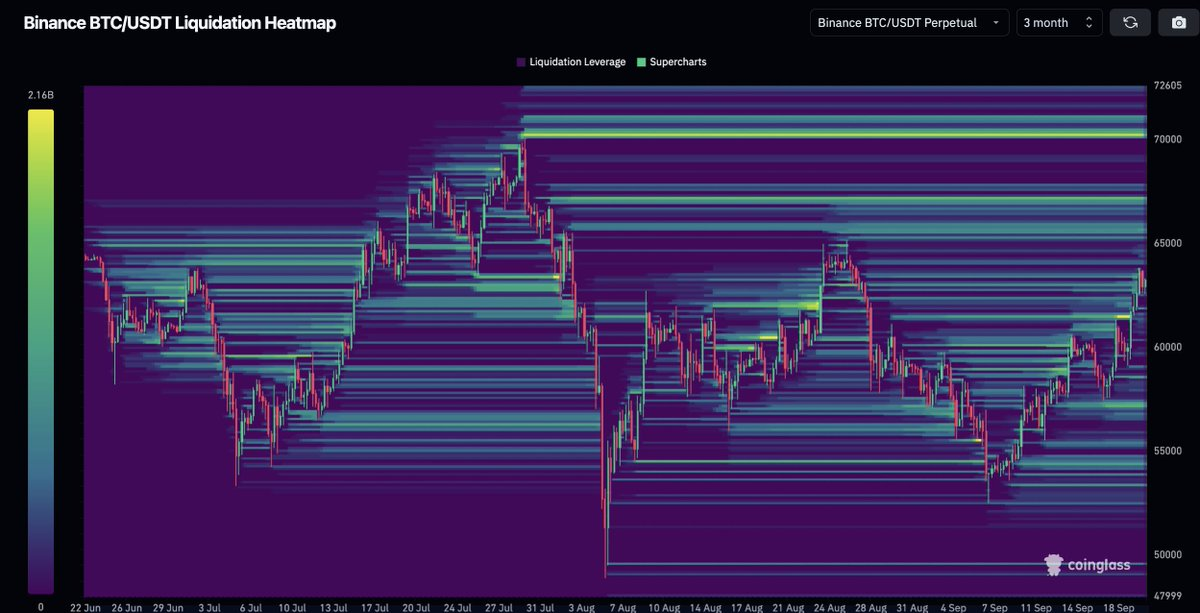
Task: Click the 21 Aug date axis label
Action: coord(787,607)
